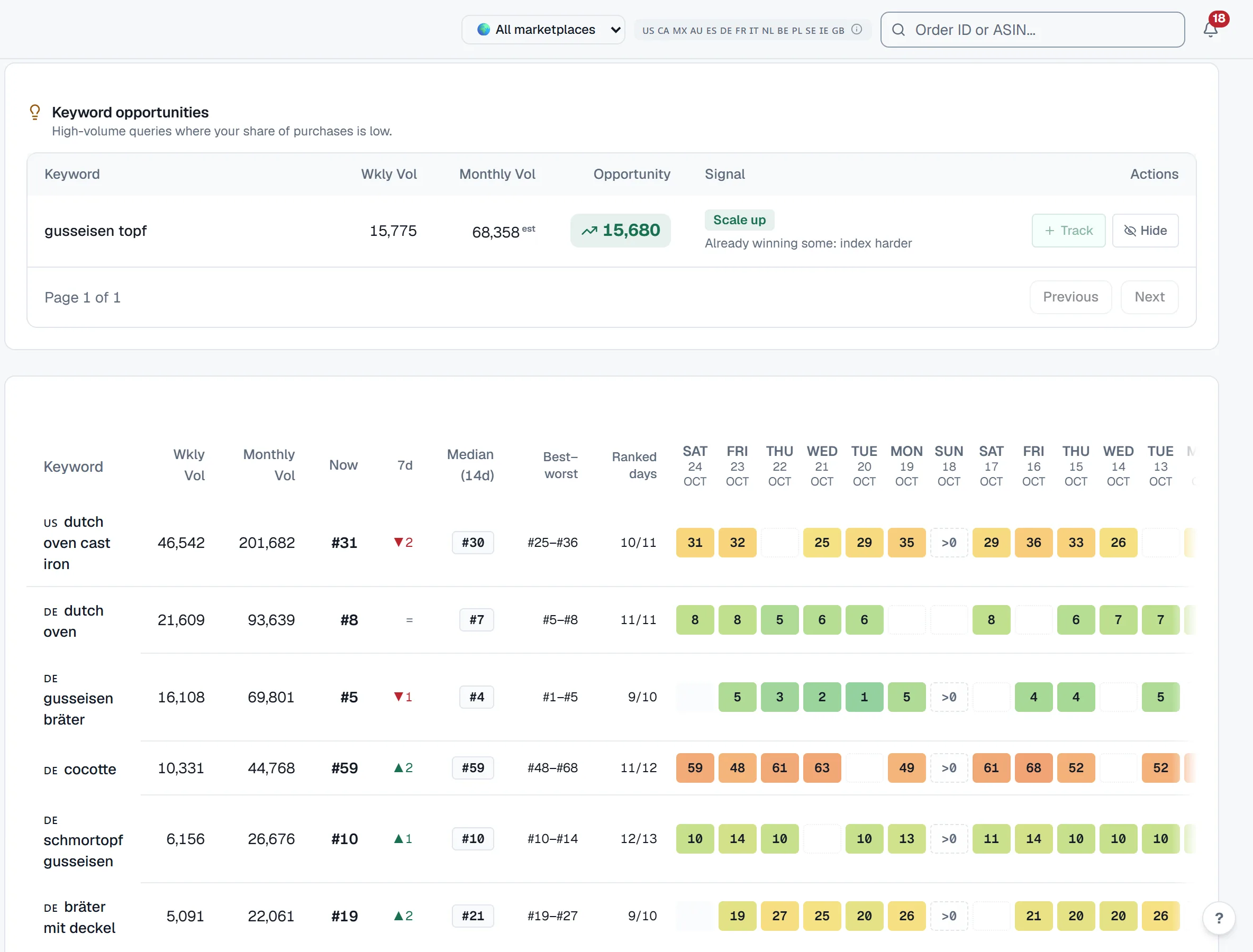The width and height of the screenshot is (1253, 952).
Task: Click the 15,680 opportunity badge
Action: [620, 231]
